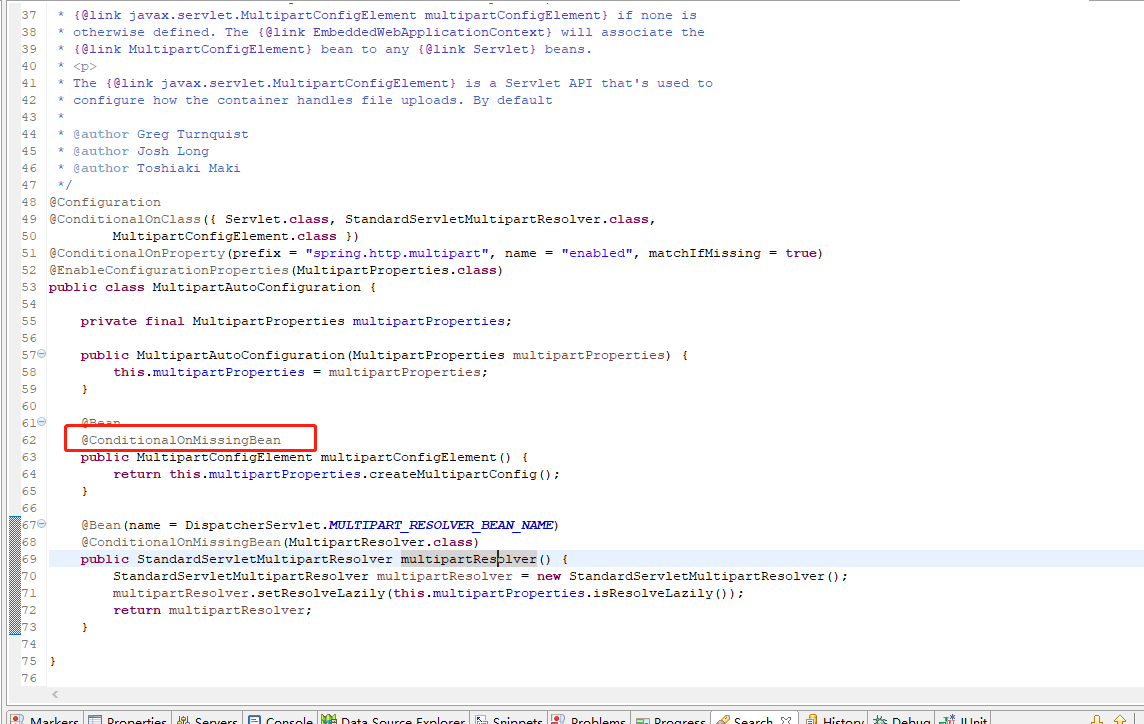Select the Snippets view icon
Viewport: 1144px width, 724px height.
(481, 718)
